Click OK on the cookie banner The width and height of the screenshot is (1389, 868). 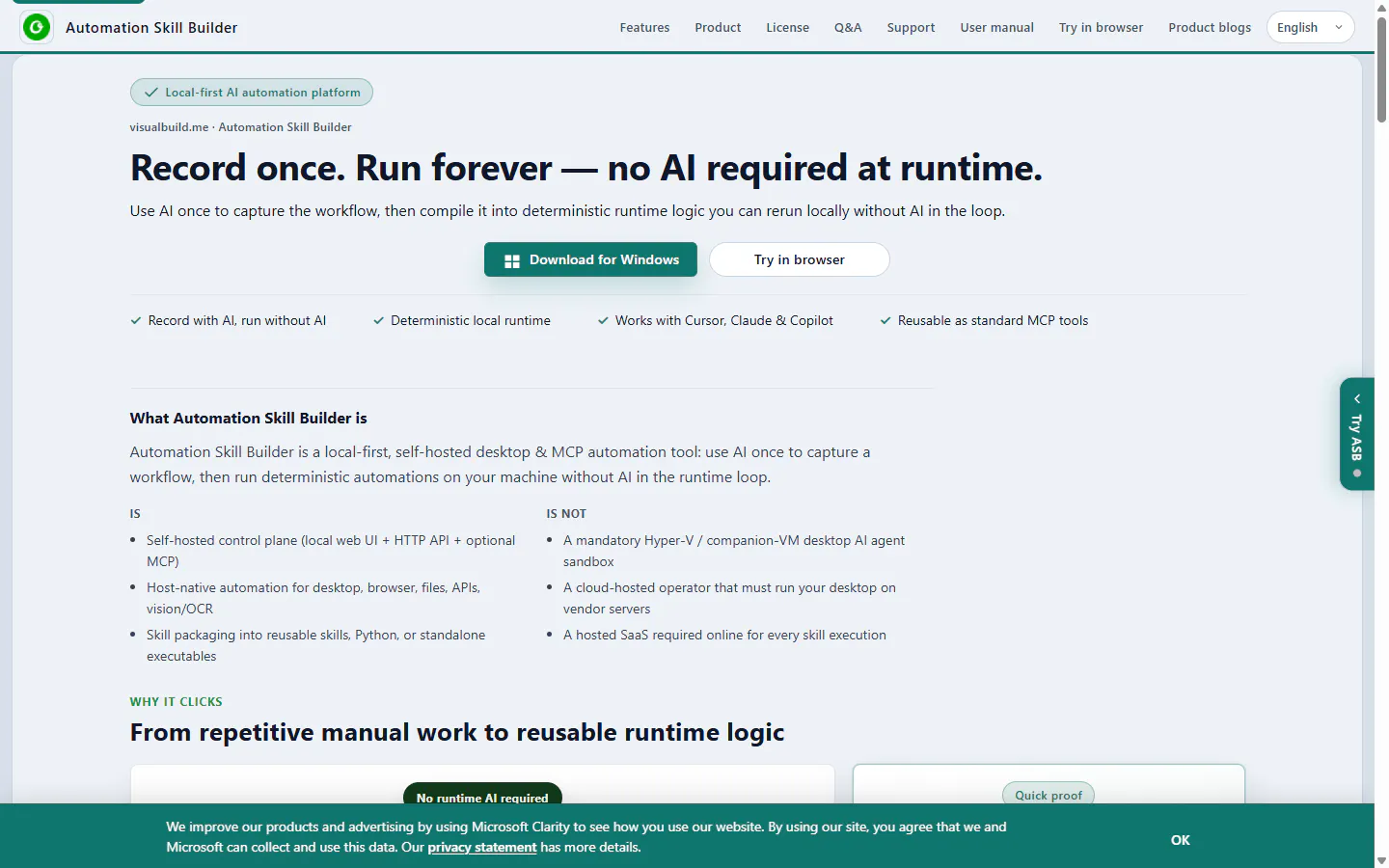1181,840
